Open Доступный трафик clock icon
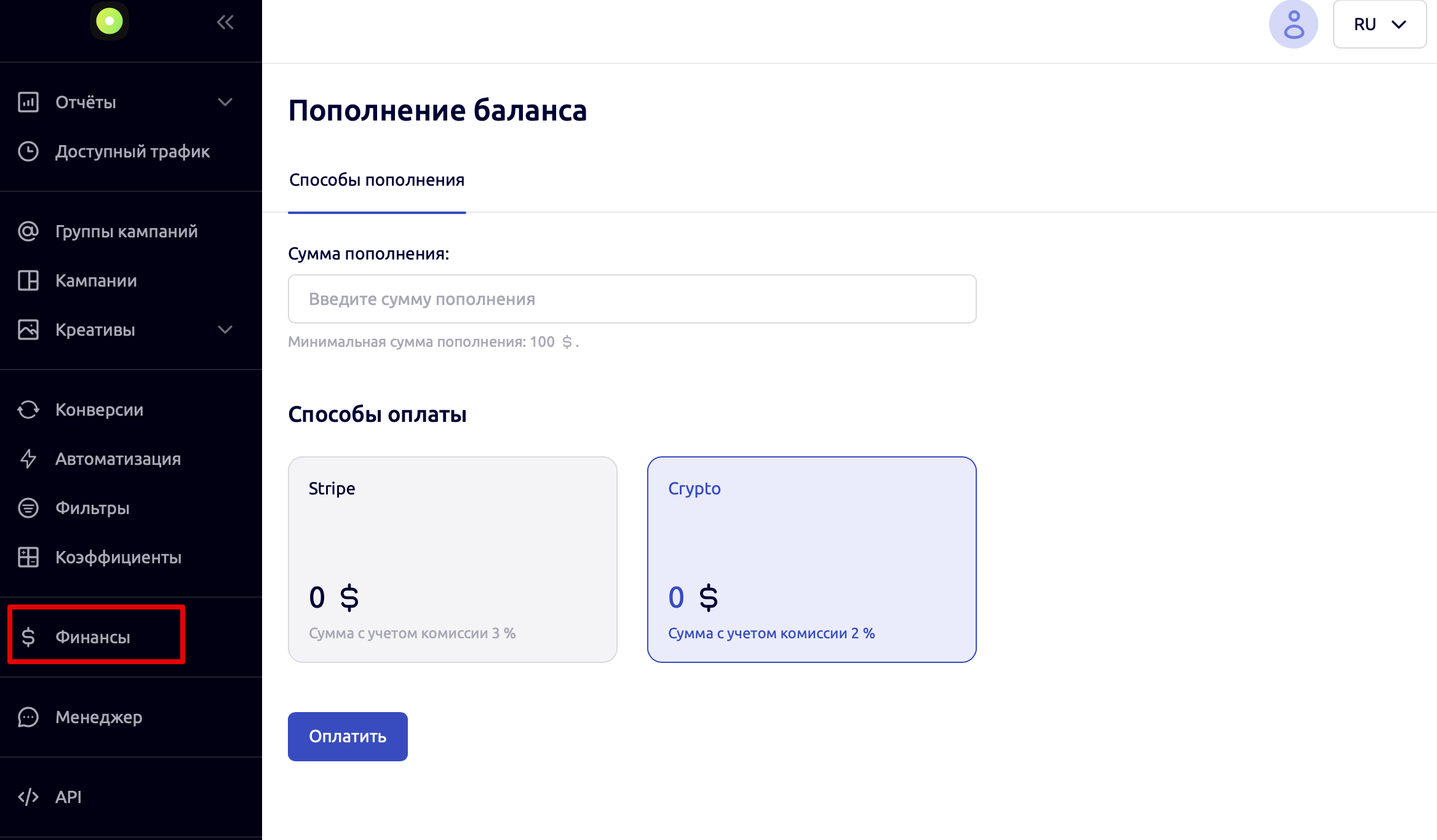 click(28, 151)
